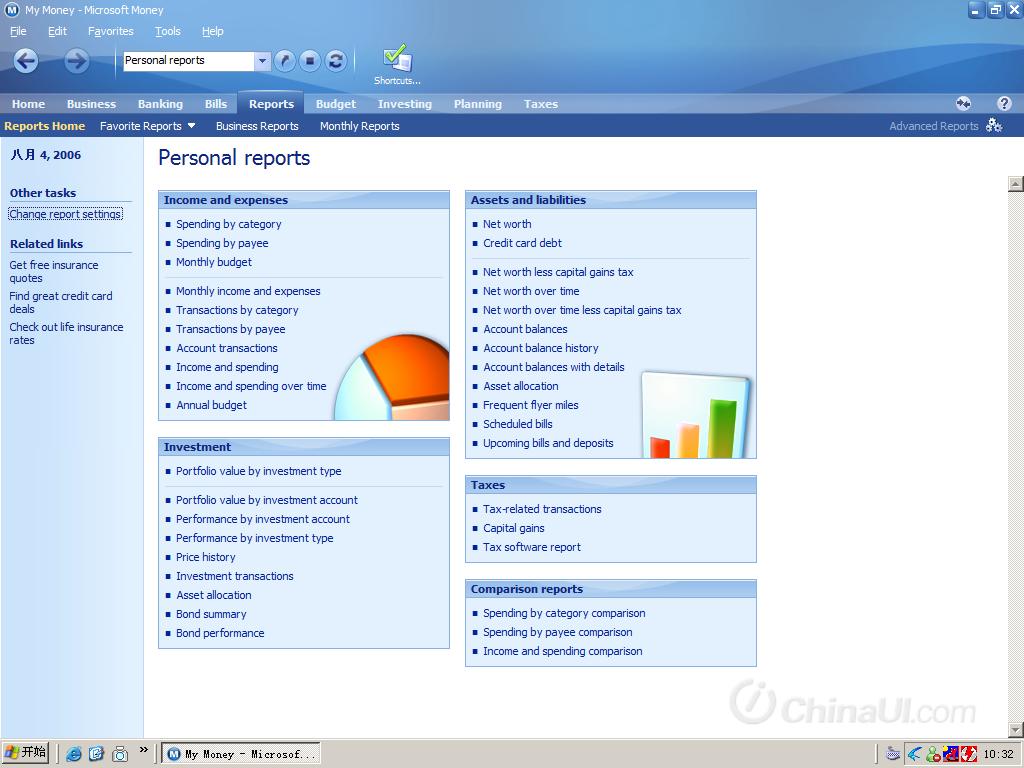Screen dimensions: 1024x768
Task: Click the Advanced Reports gear icon
Action: pyautogui.click(x=994, y=125)
